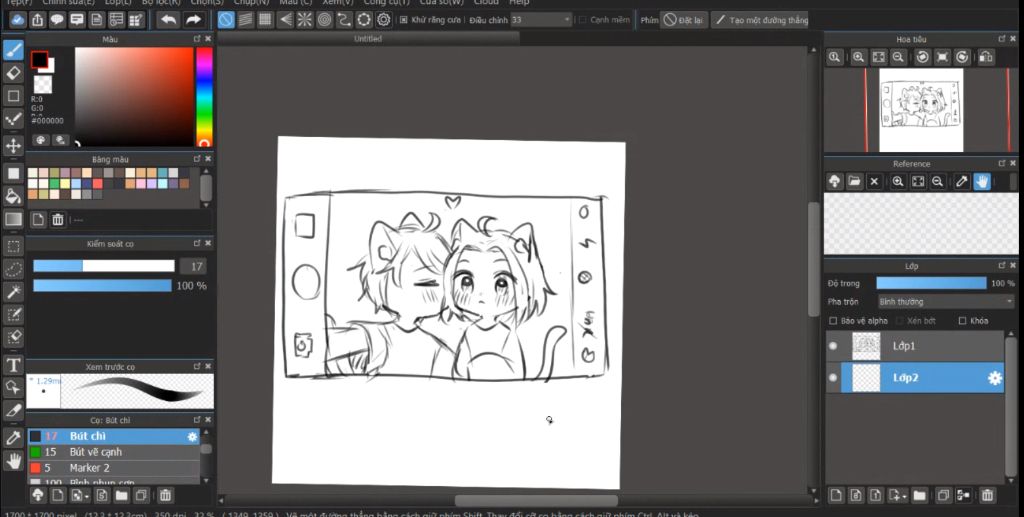1024x517 pixels.
Task: Open the Lớp(L) menu
Action: coord(118,3)
